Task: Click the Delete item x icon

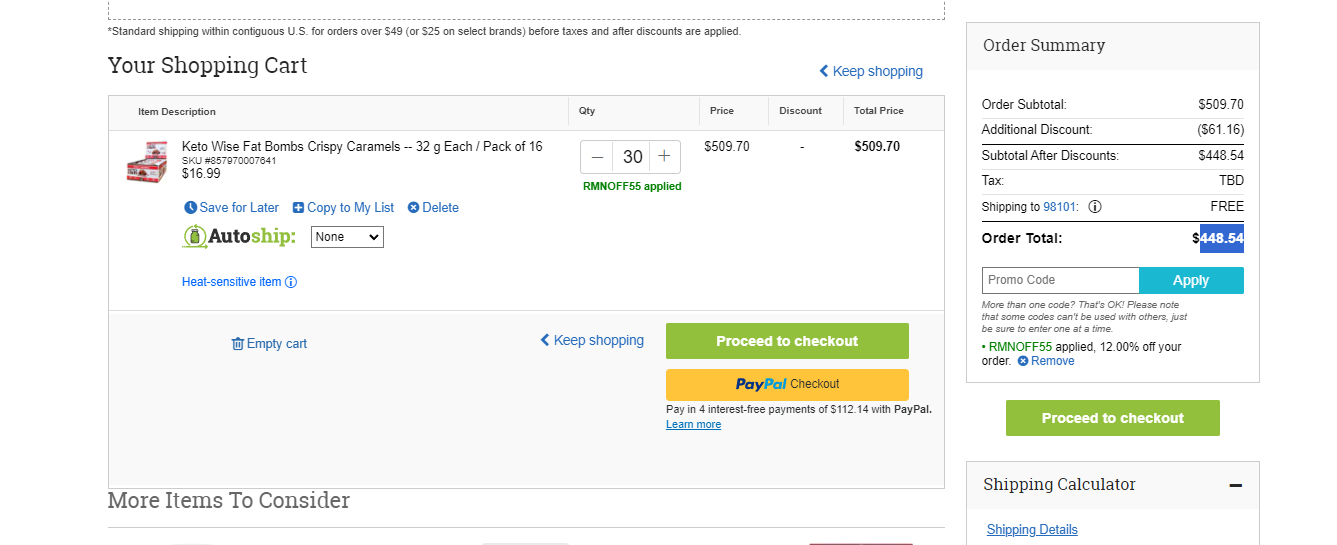Action: click(413, 208)
